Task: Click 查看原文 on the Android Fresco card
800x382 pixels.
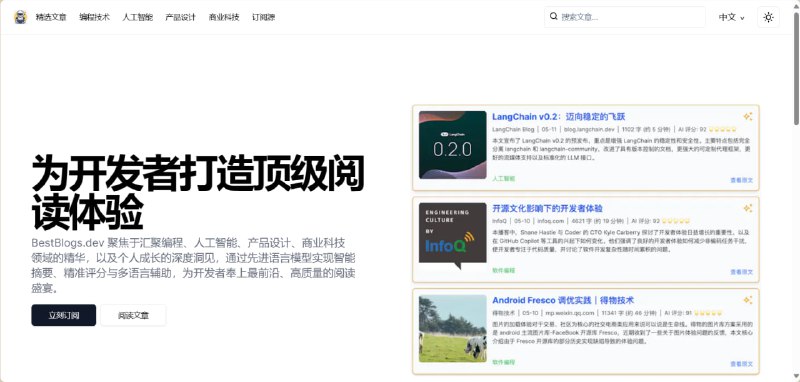Action: [741, 364]
